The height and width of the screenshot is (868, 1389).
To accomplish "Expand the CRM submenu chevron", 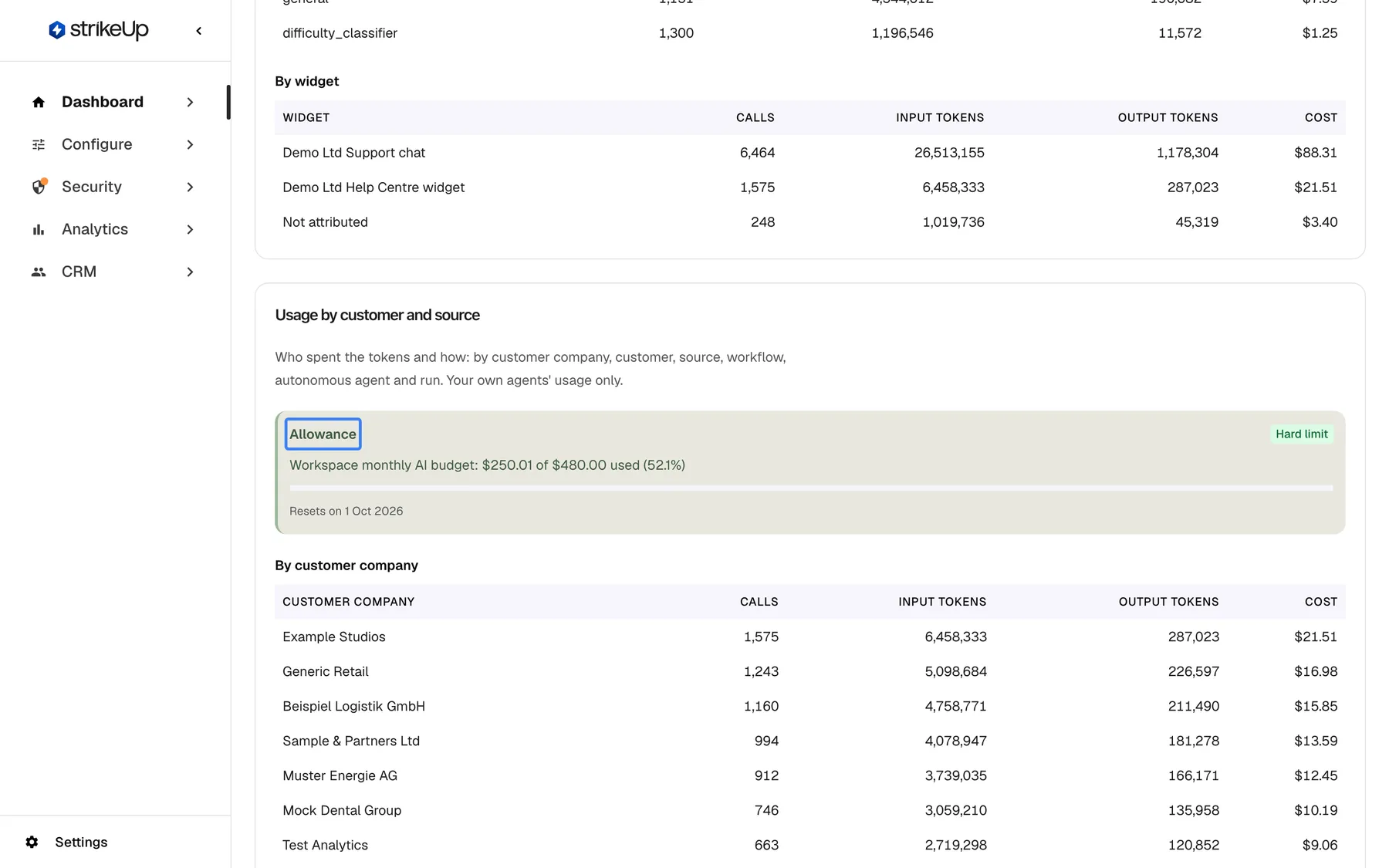I will (190, 272).
